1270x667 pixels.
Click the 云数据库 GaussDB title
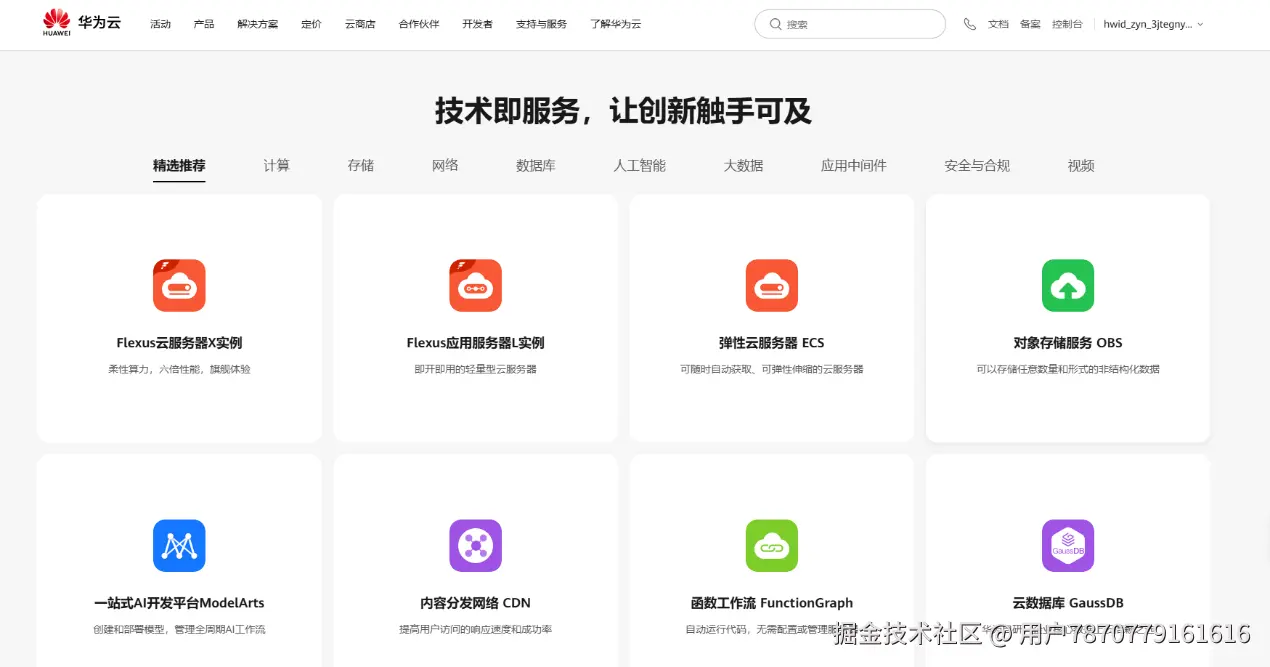click(1068, 603)
